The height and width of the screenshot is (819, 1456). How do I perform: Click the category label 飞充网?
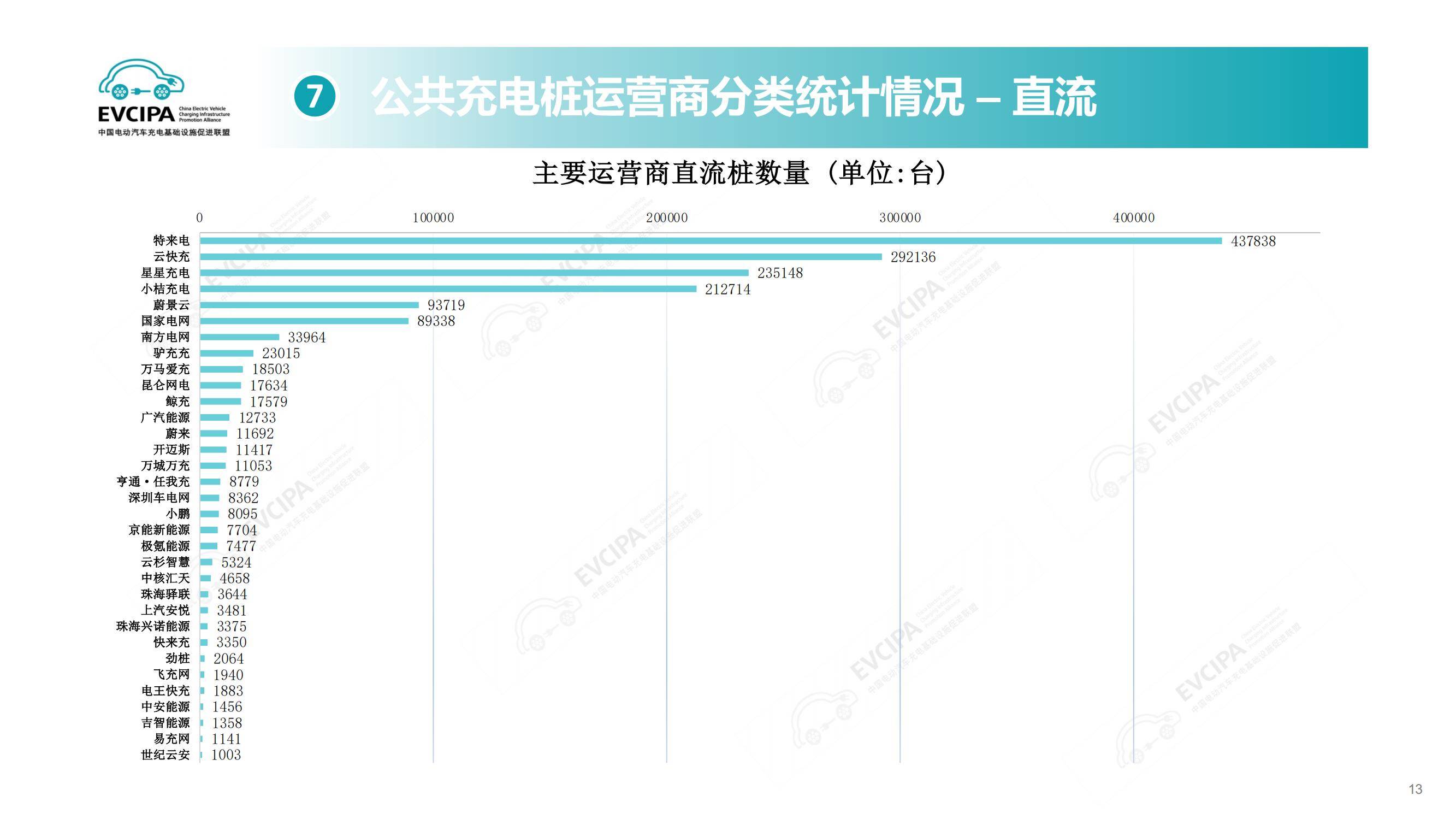(x=171, y=675)
